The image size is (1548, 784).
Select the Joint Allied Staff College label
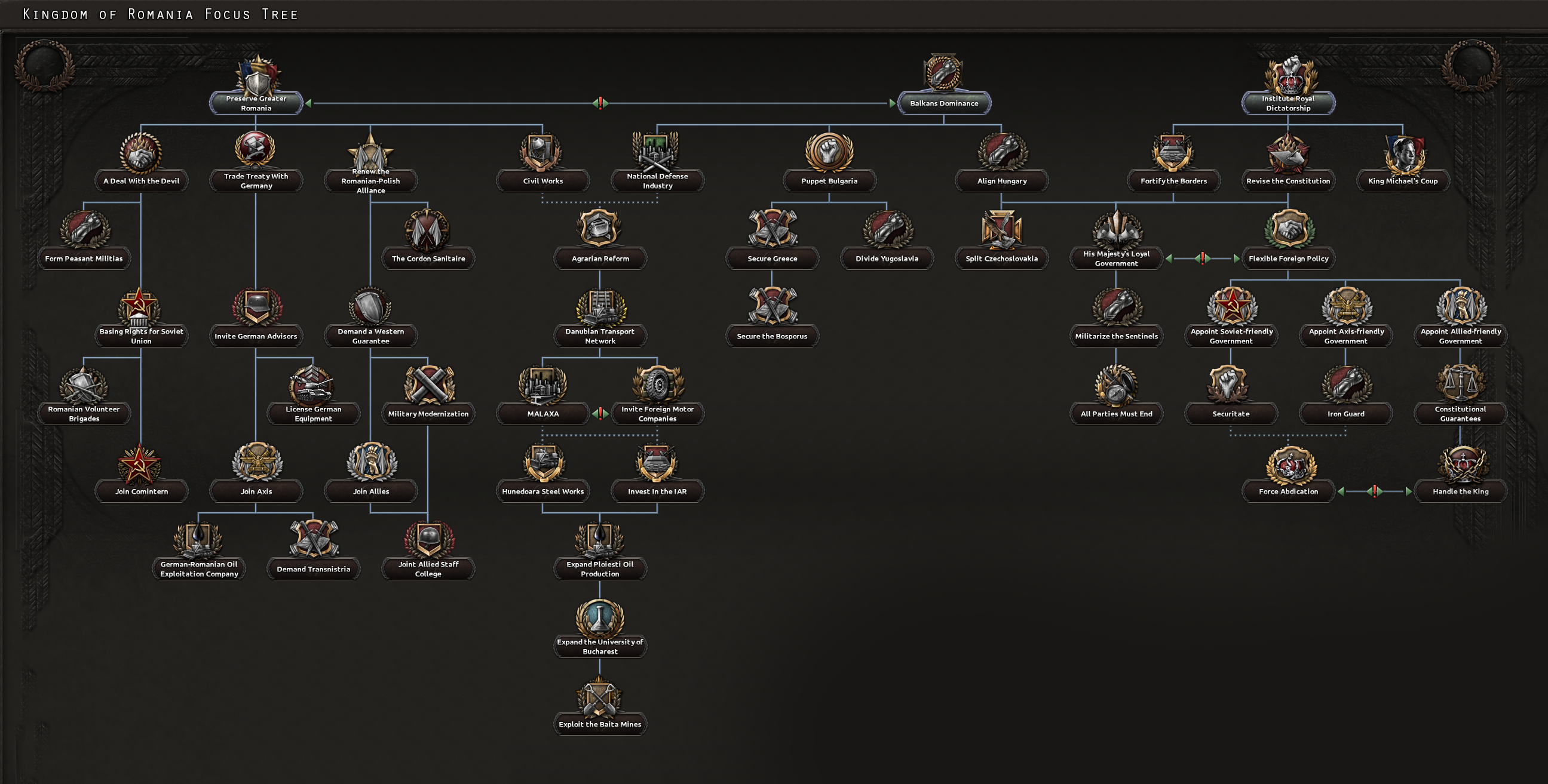(428, 568)
